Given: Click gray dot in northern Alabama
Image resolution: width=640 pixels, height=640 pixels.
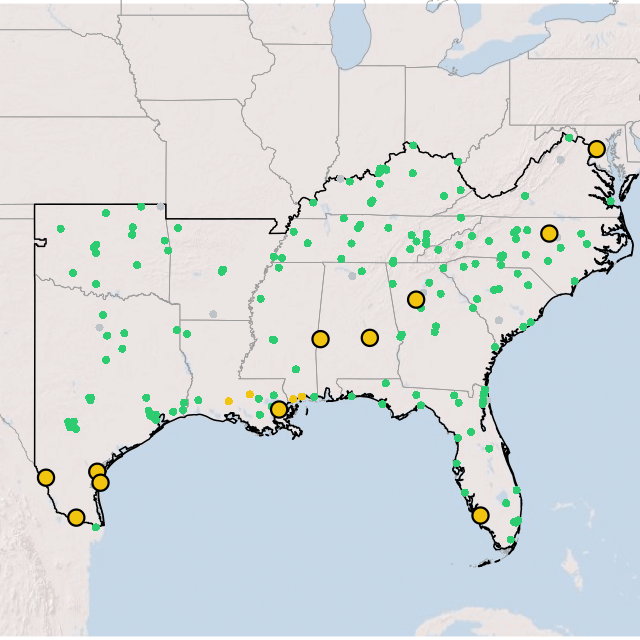Looking at the screenshot, I should tap(352, 276).
